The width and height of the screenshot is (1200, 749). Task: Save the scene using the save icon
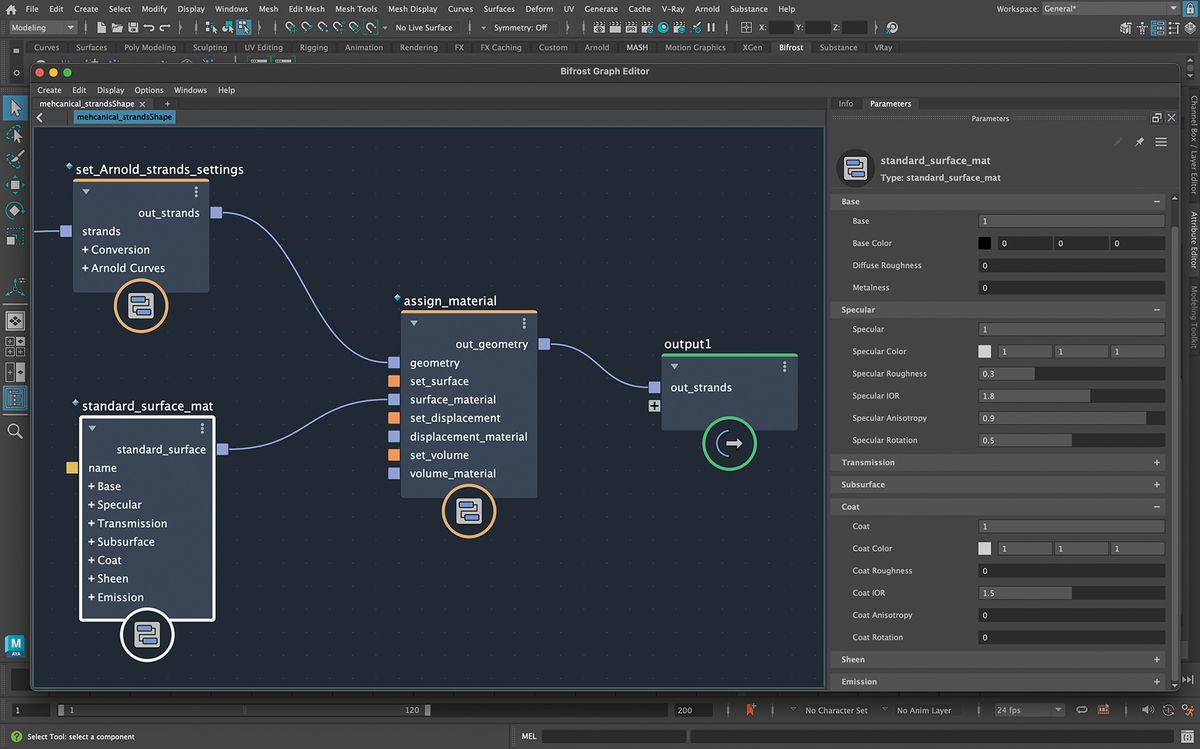click(135, 28)
